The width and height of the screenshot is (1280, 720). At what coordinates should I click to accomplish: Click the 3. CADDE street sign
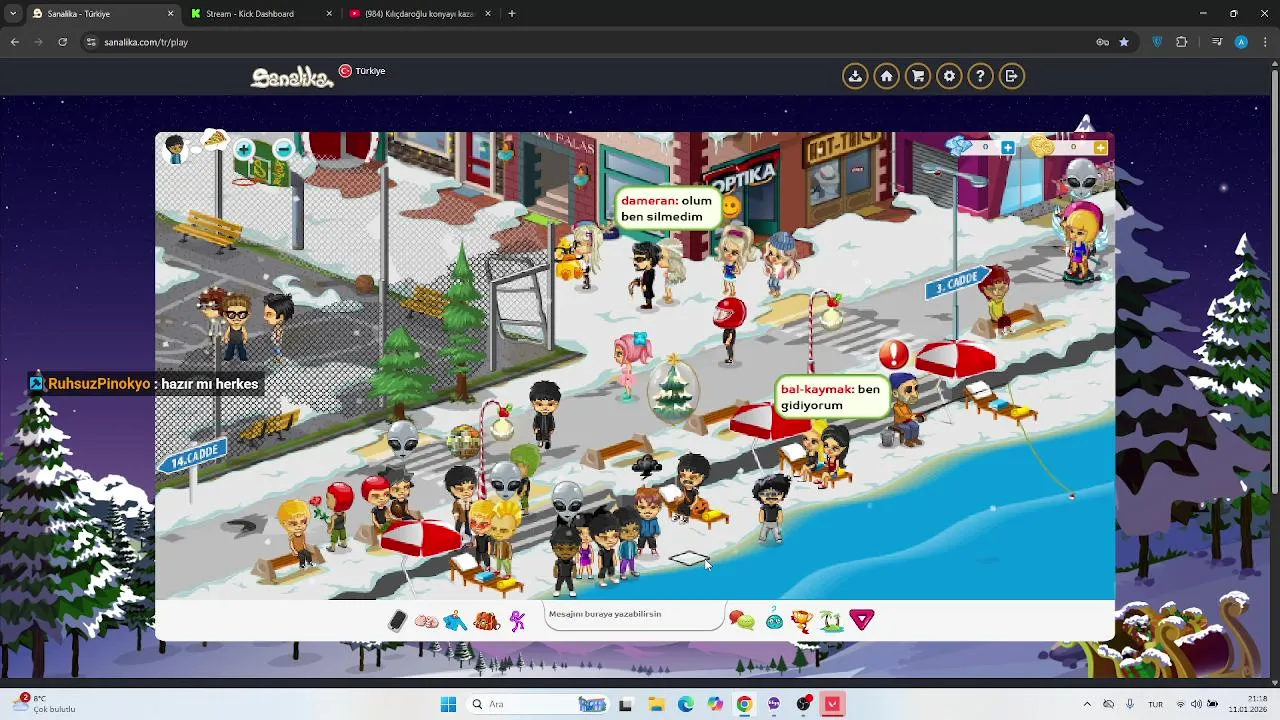point(957,283)
